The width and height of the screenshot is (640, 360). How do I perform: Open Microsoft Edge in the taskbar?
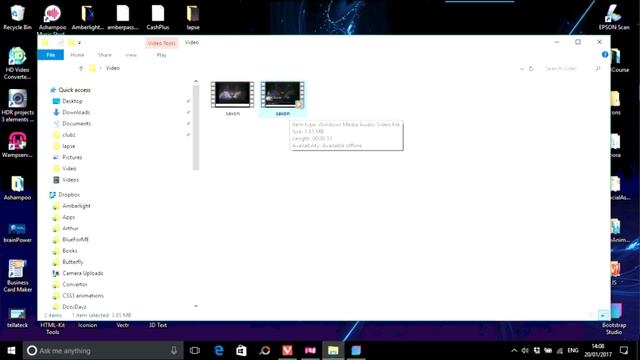click(219, 351)
